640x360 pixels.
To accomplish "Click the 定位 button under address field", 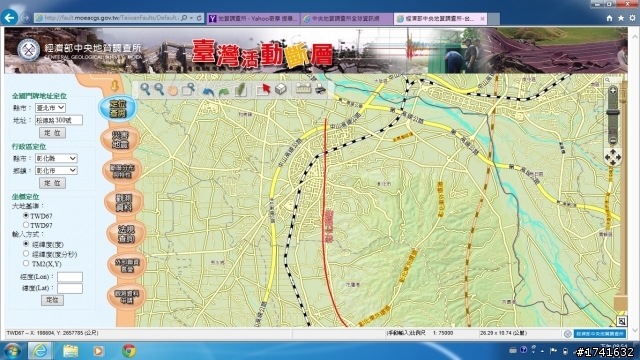I will click(x=52, y=133).
